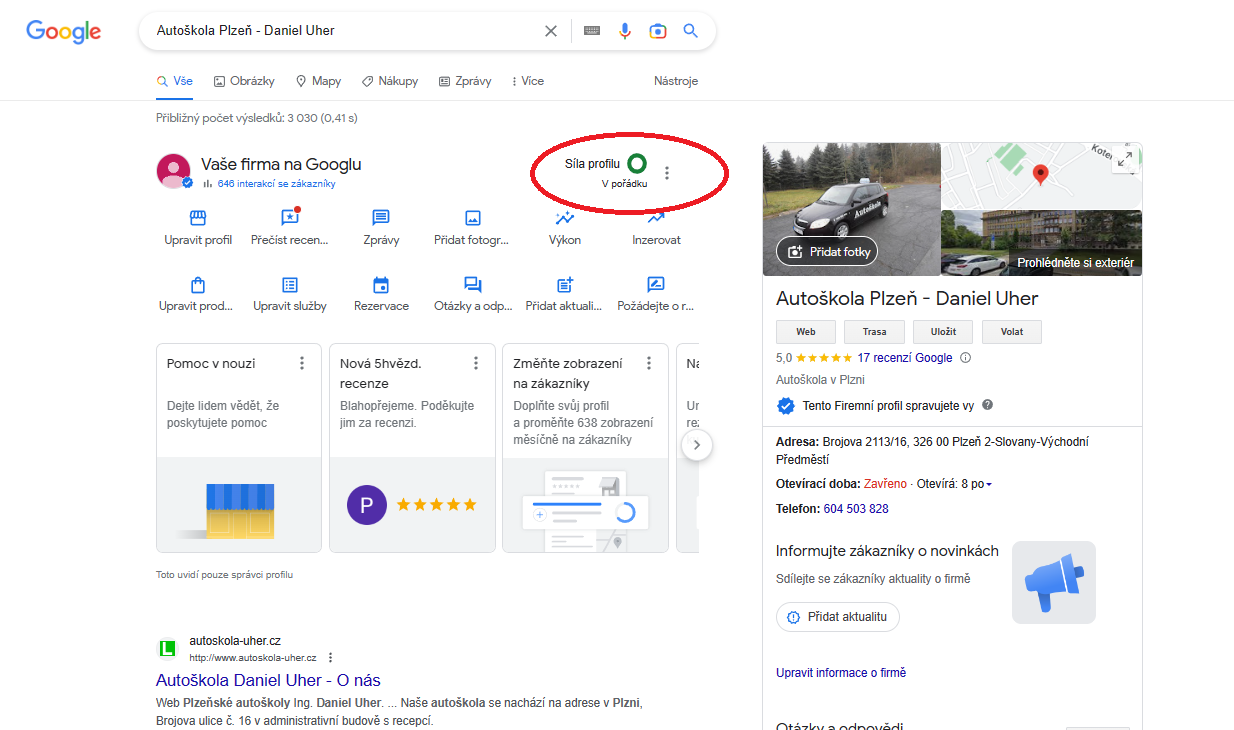This screenshot has height=730, width=1234.
Task: Click the blue search magnifier button
Action: pos(691,31)
